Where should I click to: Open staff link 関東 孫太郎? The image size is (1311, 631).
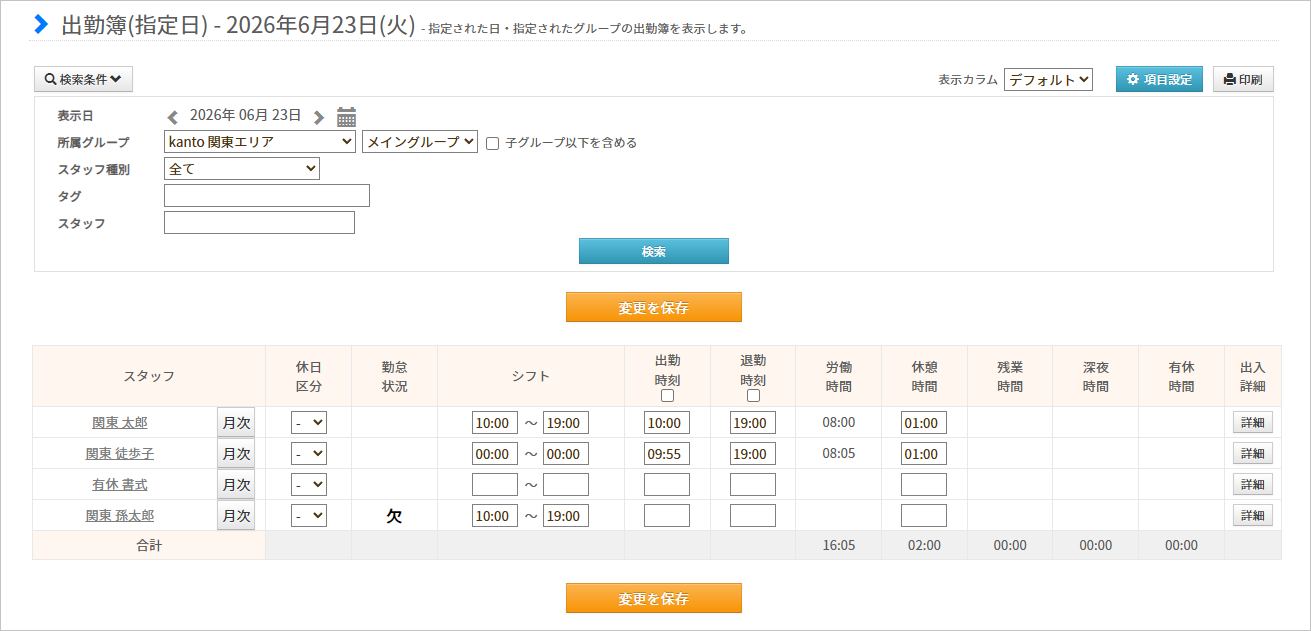(120, 516)
